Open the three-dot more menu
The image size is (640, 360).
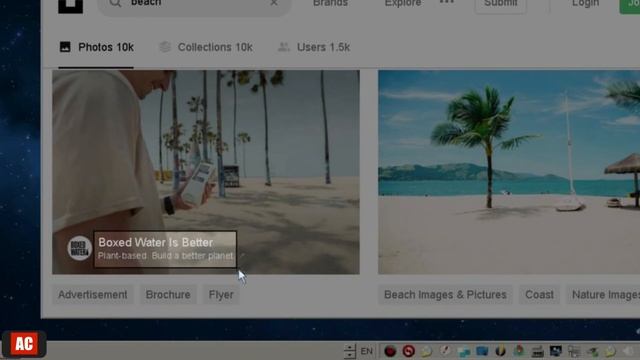tap(447, 2)
